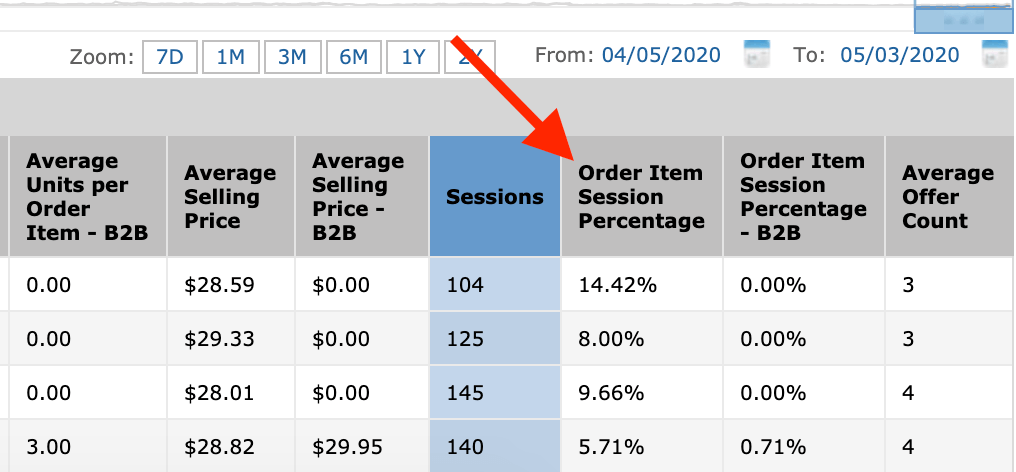Edit the From date 04/05/2020

[661, 55]
